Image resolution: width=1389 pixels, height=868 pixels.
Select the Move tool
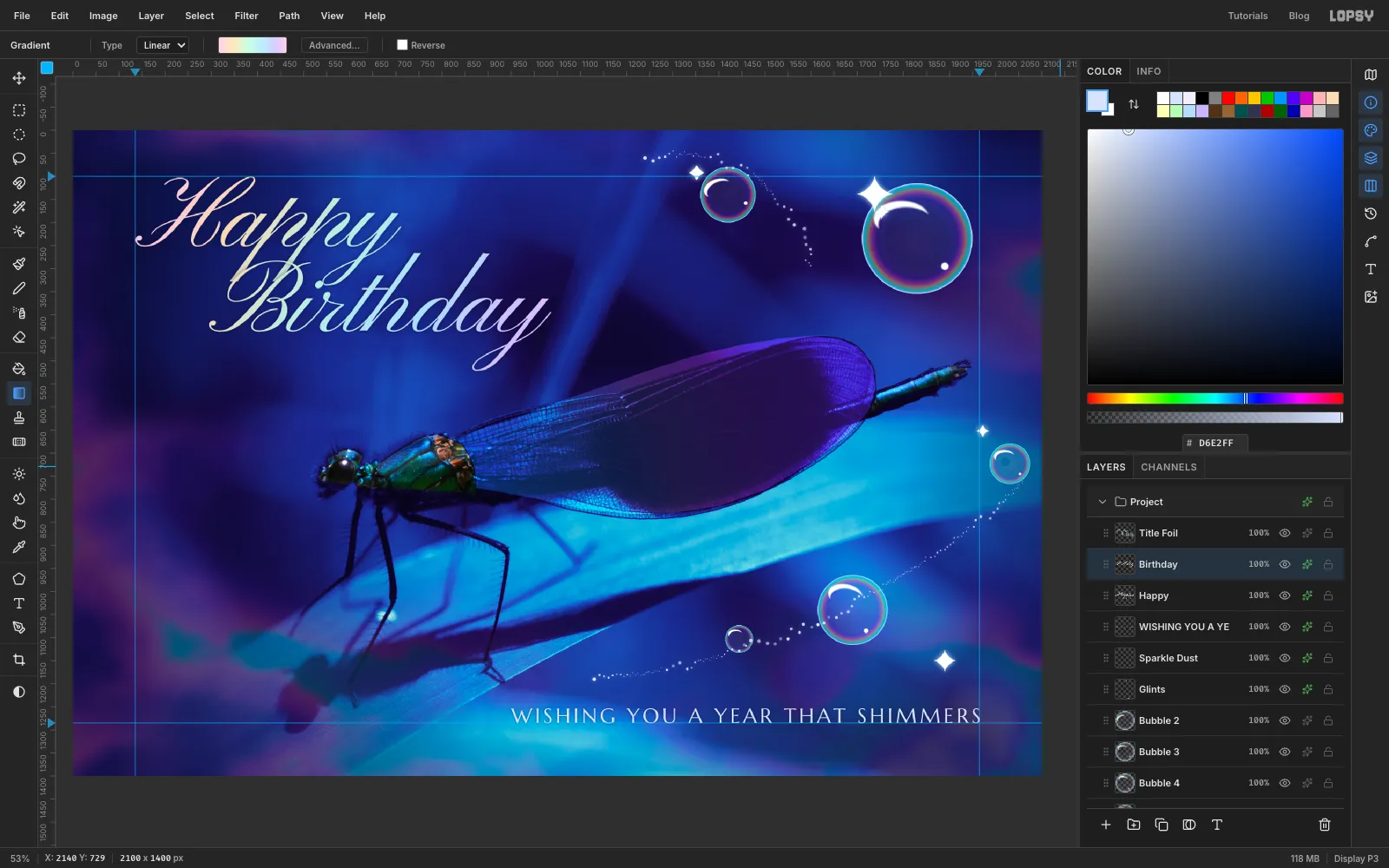[18, 78]
